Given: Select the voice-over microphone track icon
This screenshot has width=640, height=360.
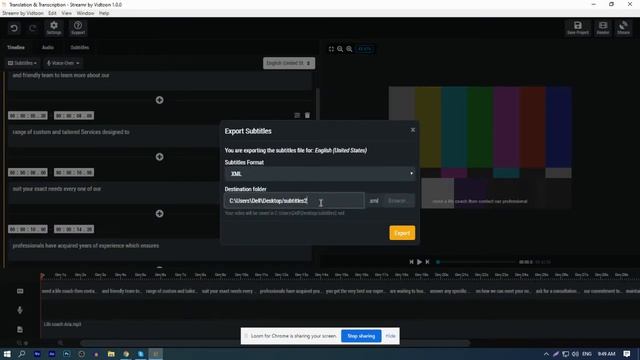Looking at the screenshot, I should pyautogui.click(x=20, y=310).
